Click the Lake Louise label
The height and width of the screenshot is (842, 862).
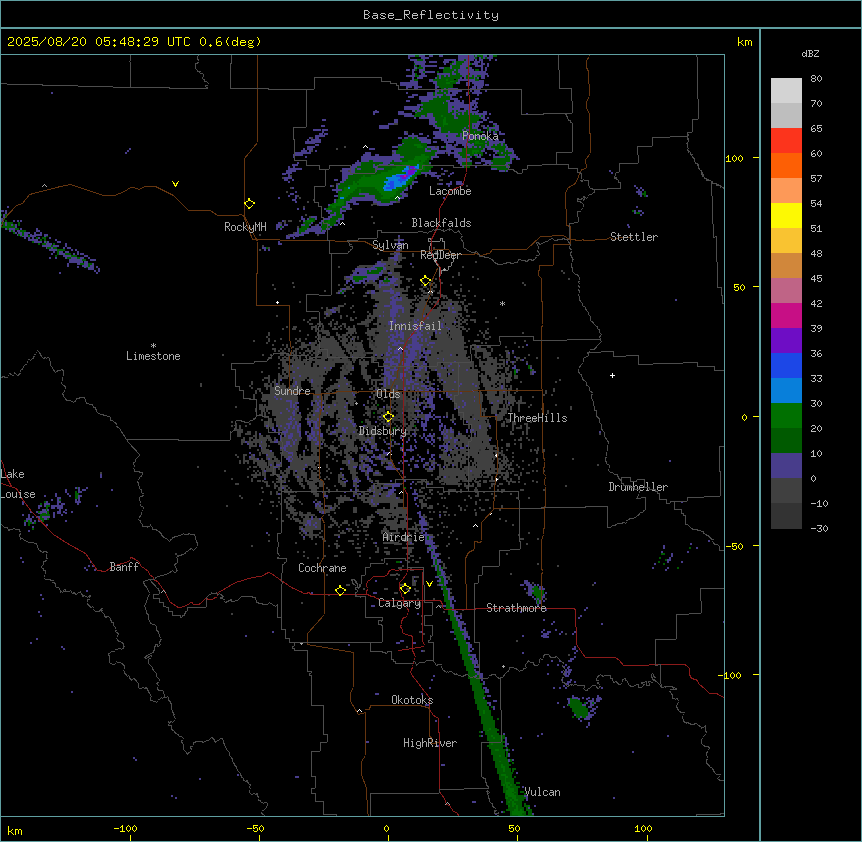pyautogui.click(x=18, y=484)
